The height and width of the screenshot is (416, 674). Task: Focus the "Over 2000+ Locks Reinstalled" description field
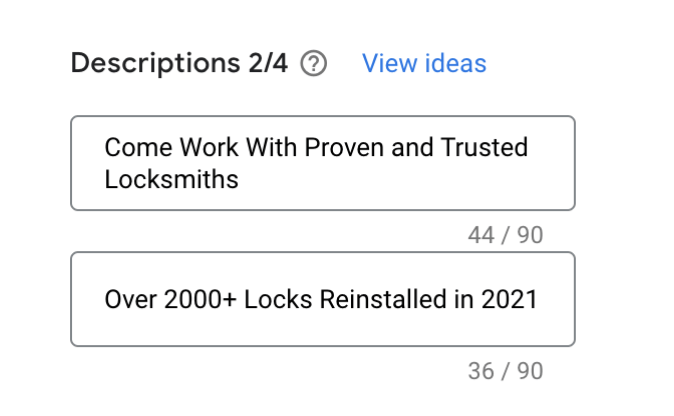(322, 299)
